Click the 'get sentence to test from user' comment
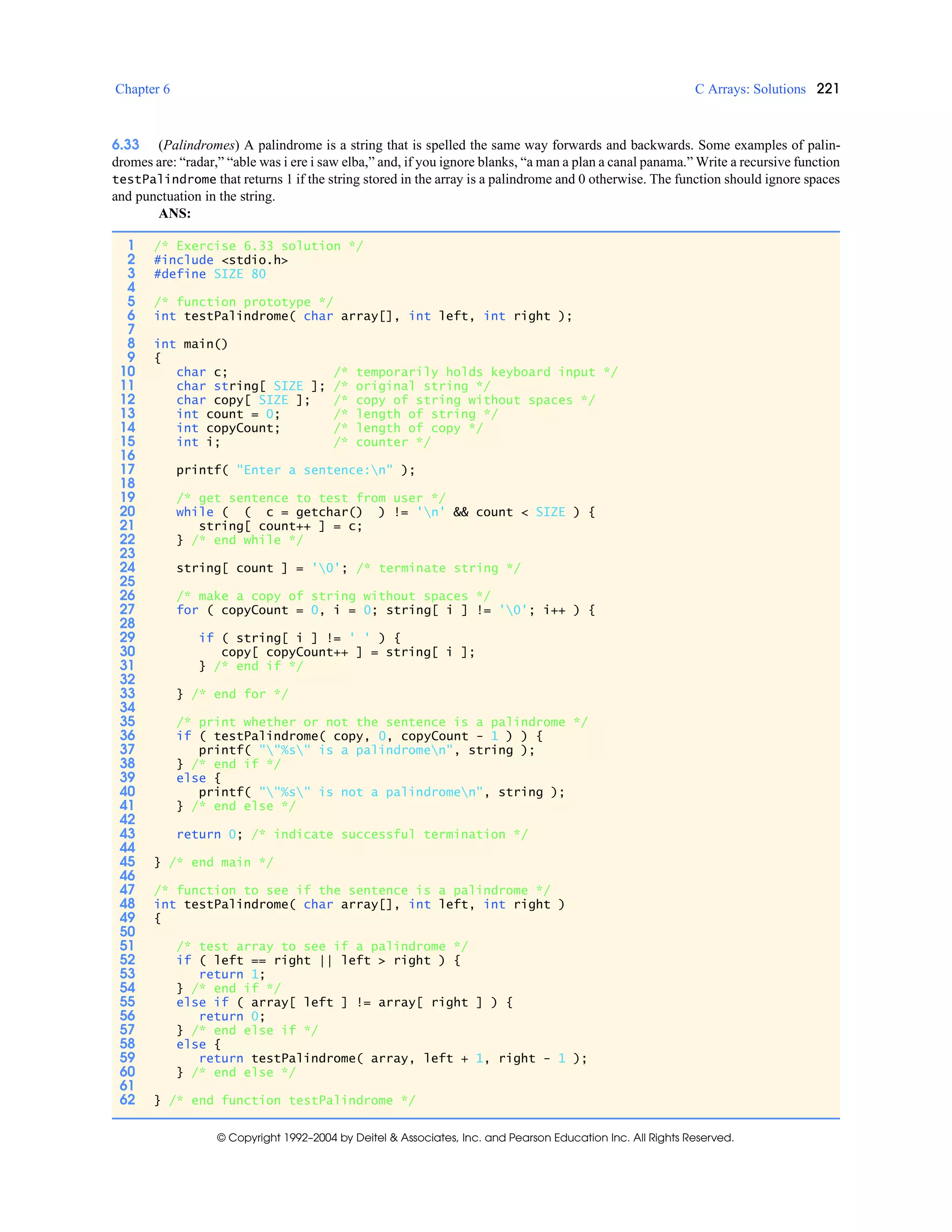 click(x=311, y=498)
